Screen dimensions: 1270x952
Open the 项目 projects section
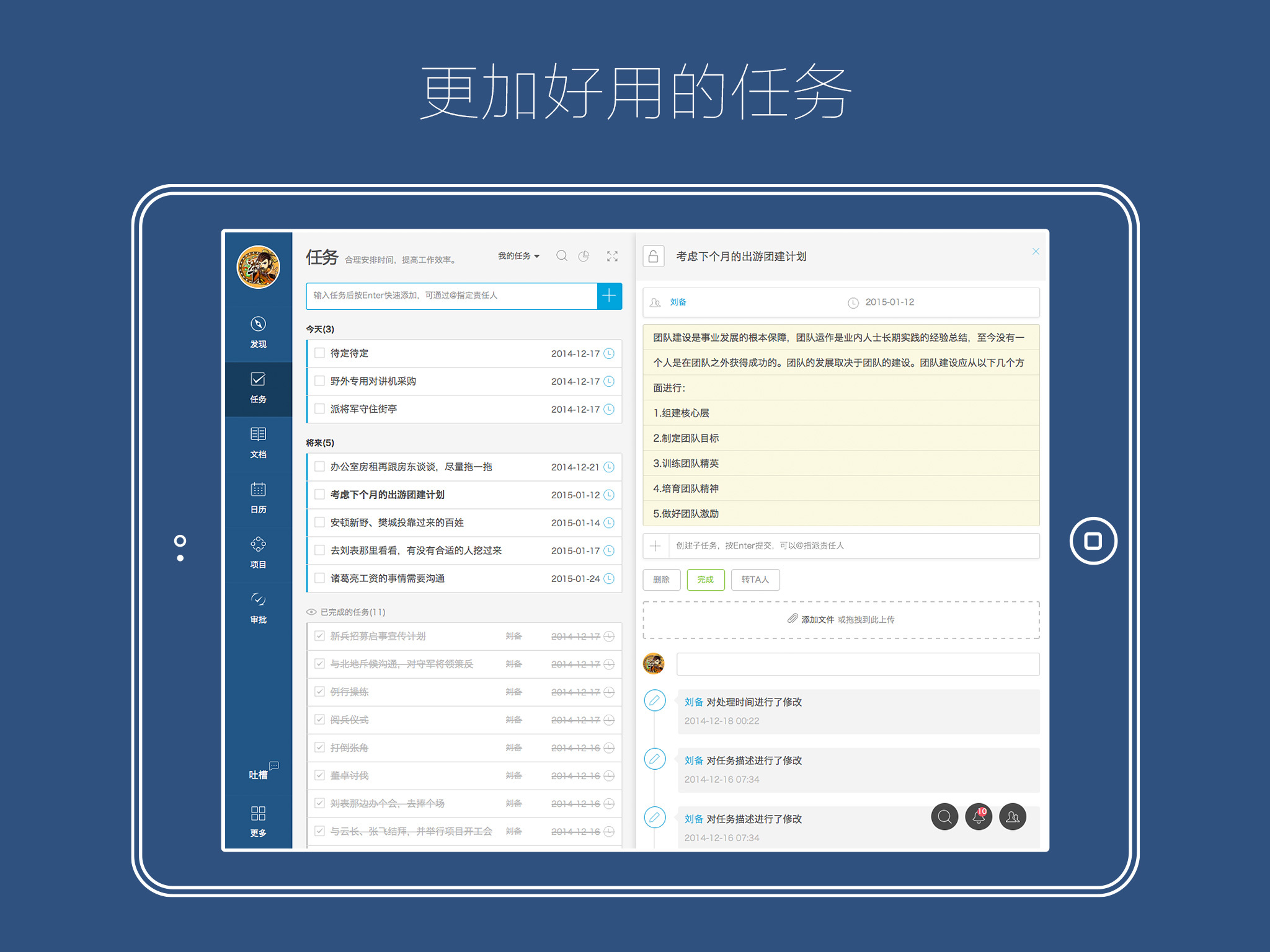[x=258, y=553]
